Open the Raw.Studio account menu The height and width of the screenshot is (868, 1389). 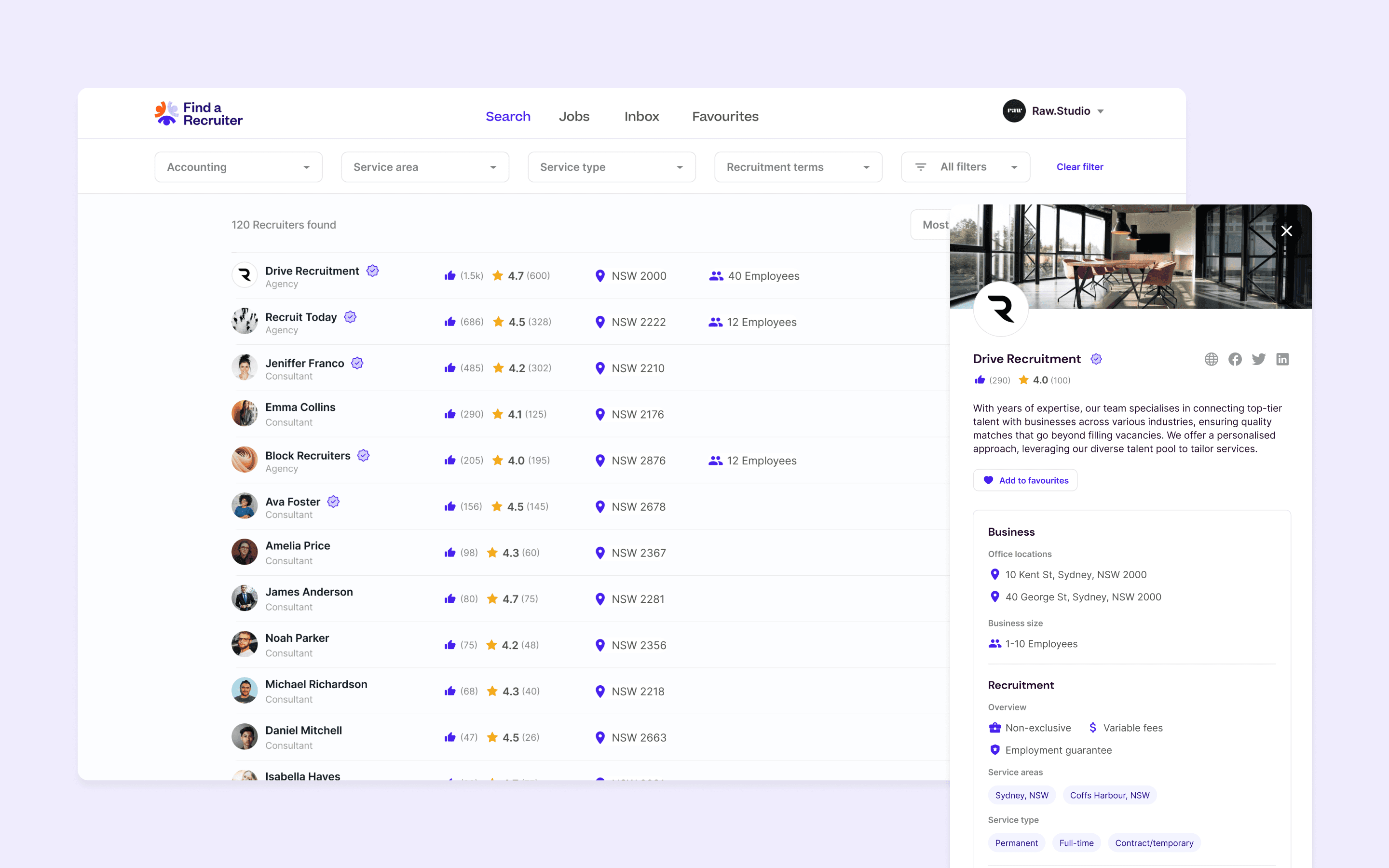click(1054, 111)
